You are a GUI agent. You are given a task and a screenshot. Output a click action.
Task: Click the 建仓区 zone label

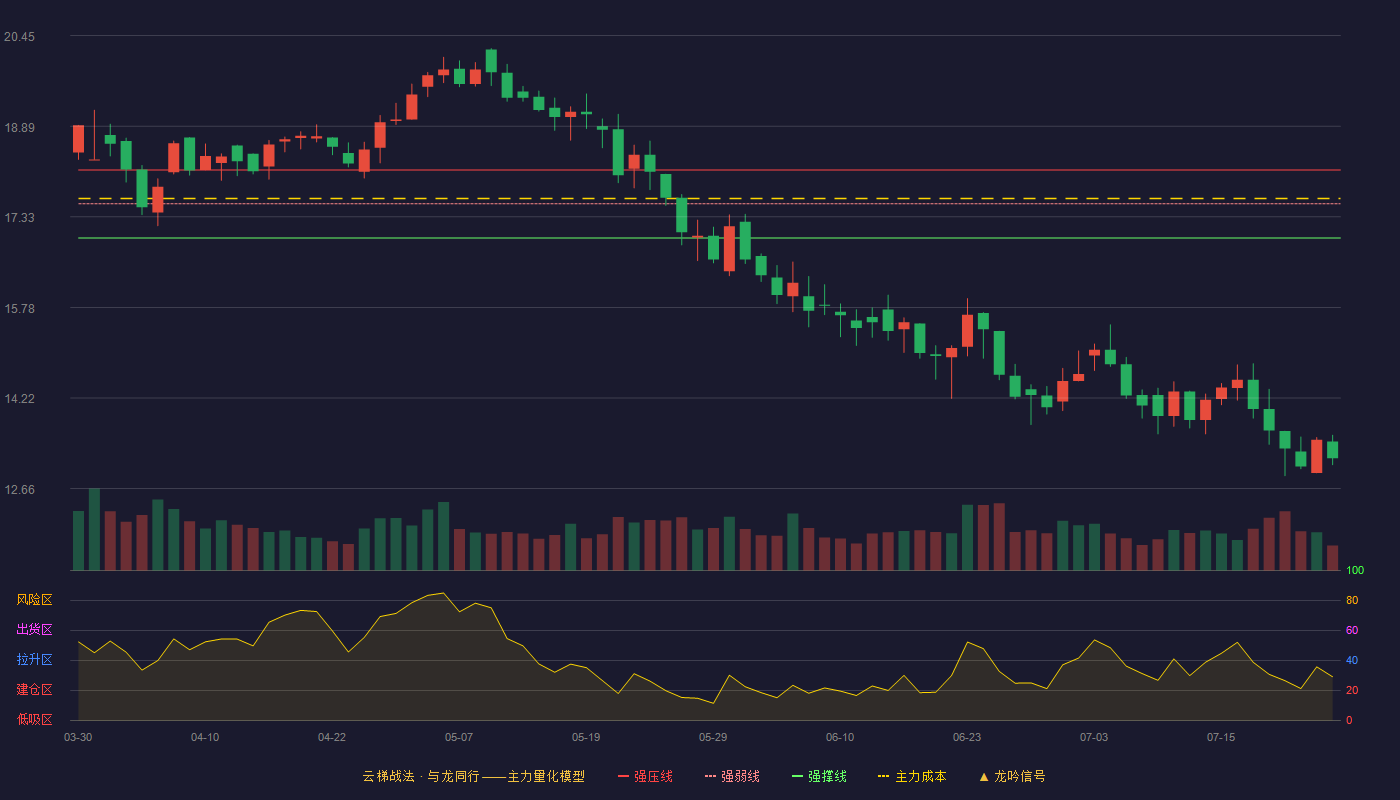34,690
